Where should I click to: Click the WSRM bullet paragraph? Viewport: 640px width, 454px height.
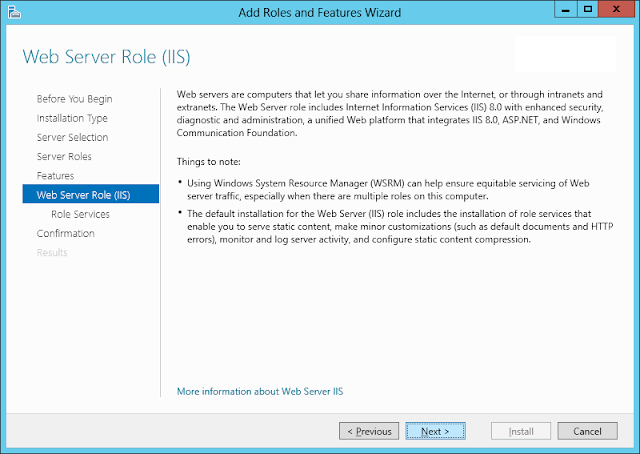click(388, 190)
